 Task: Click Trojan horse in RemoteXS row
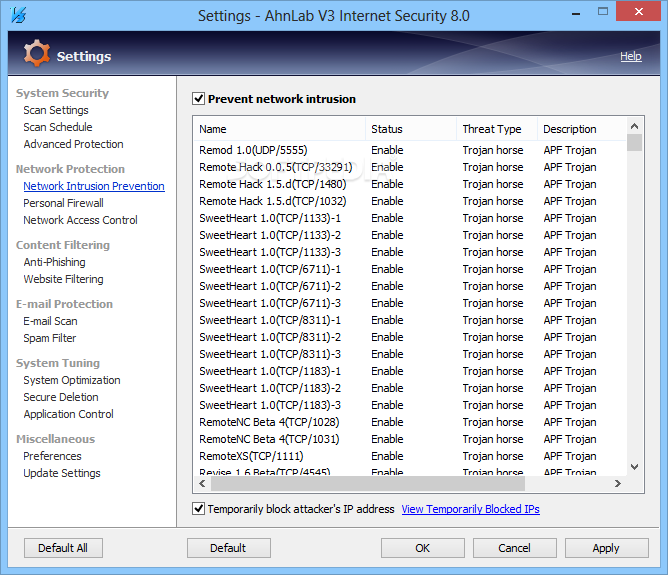click(493, 457)
